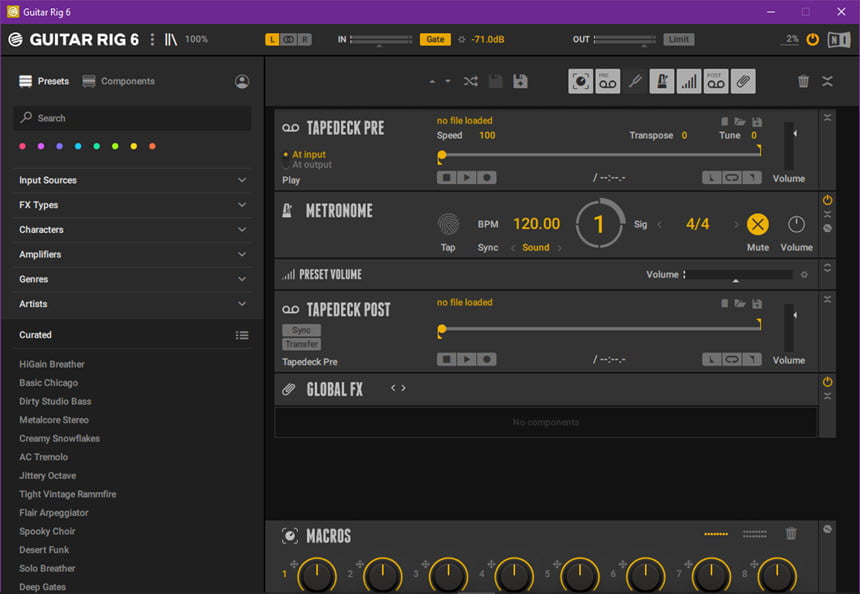Toggle the output Limit button
This screenshot has width=860, height=594.
(678, 39)
